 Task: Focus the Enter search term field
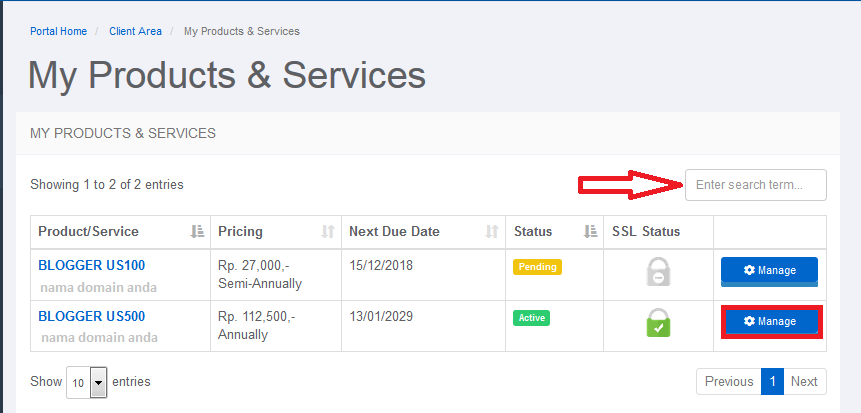[756, 185]
